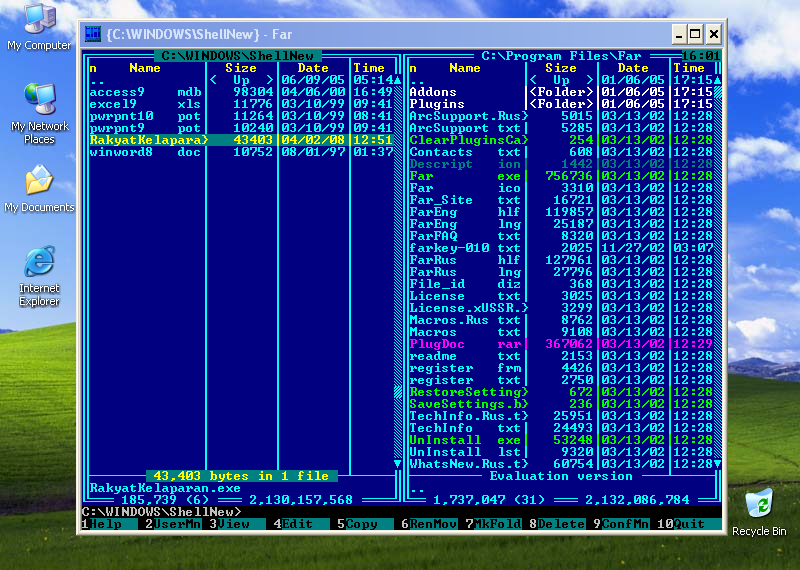Screen dimensions: 800x570
Task: Select the RestoreSetting file row
Action: pos(561,392)
